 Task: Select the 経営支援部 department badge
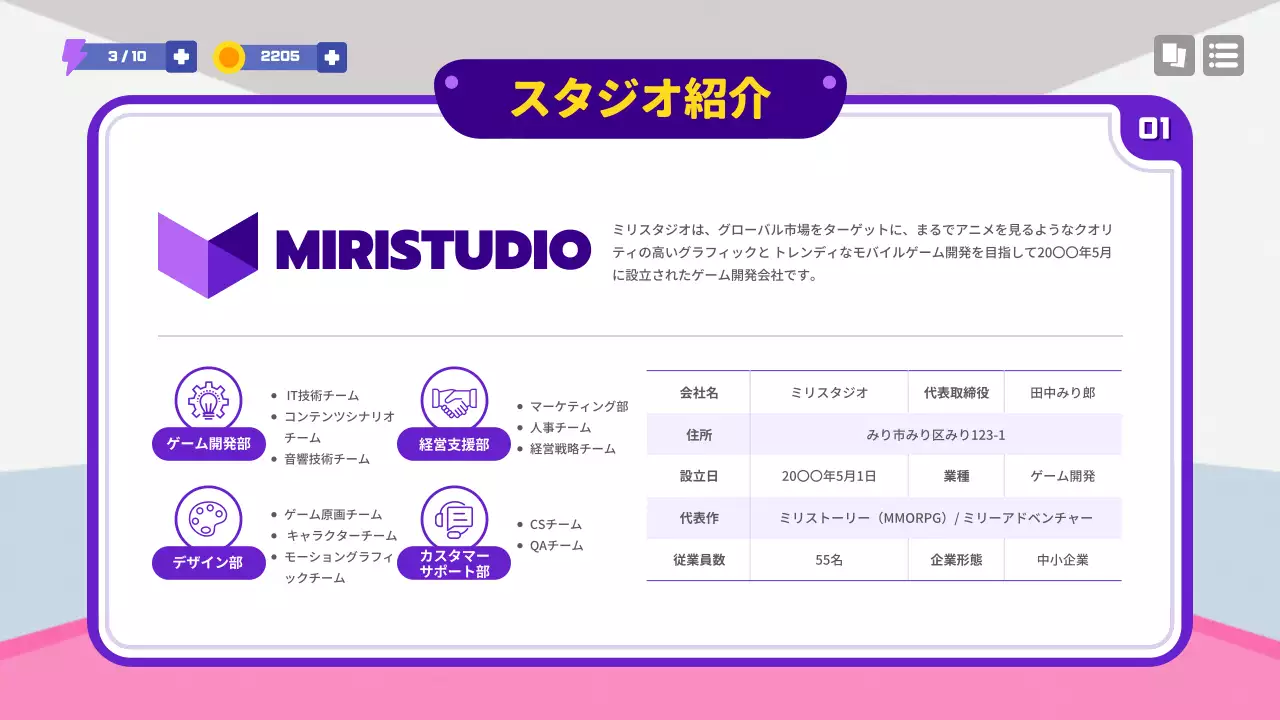[x=454, y=444]
